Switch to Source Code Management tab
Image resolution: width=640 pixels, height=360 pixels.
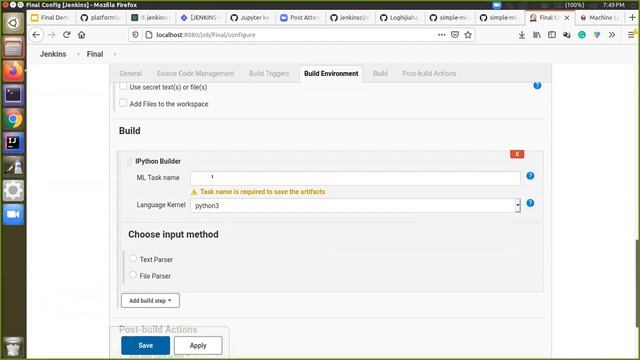point(195,73)
